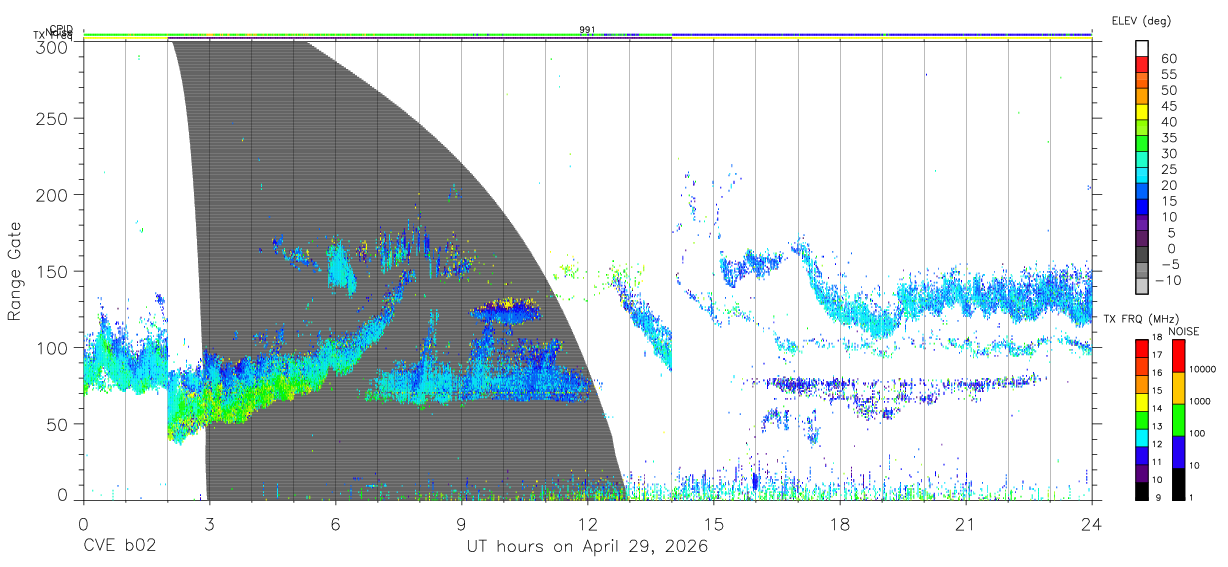This screenshot has height=567, width=1228.
Task: Click the light gray bottom segment of the ELEV color bar
Action: tap(1142, 286)
